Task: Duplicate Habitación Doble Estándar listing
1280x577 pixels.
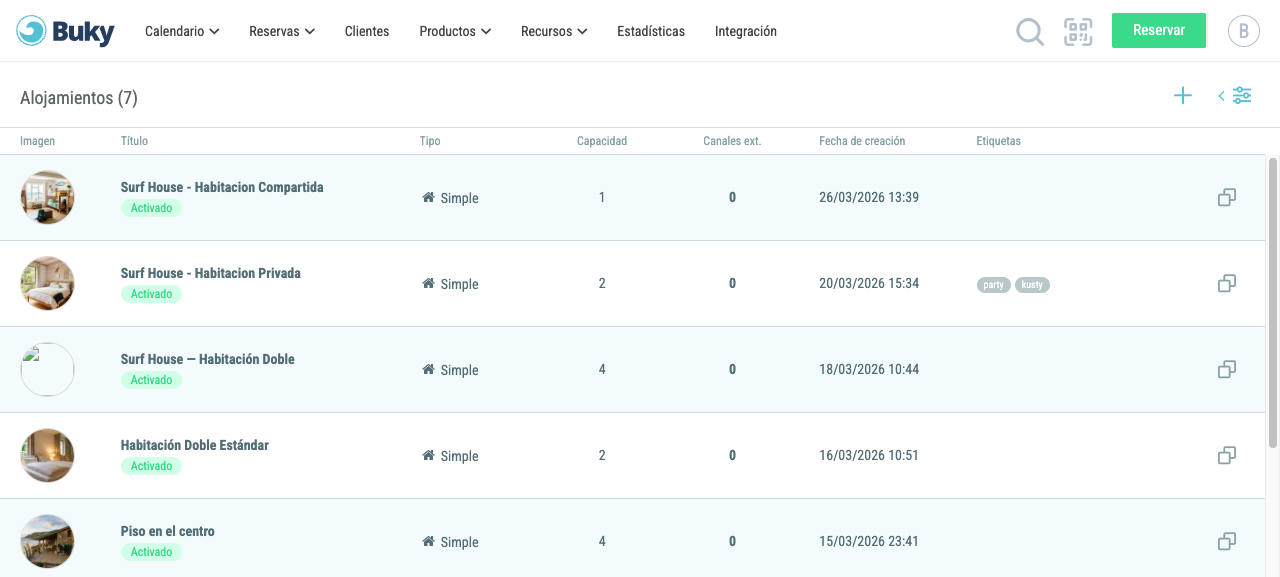Action: coord(1227,456)
